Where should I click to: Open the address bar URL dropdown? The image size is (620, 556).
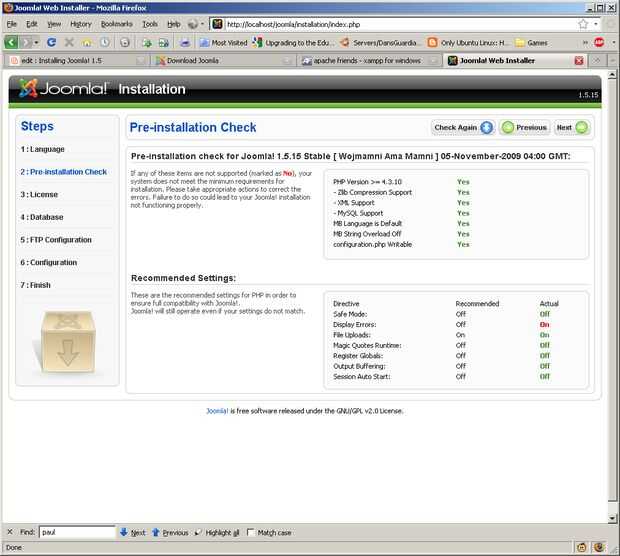point(596,24)
